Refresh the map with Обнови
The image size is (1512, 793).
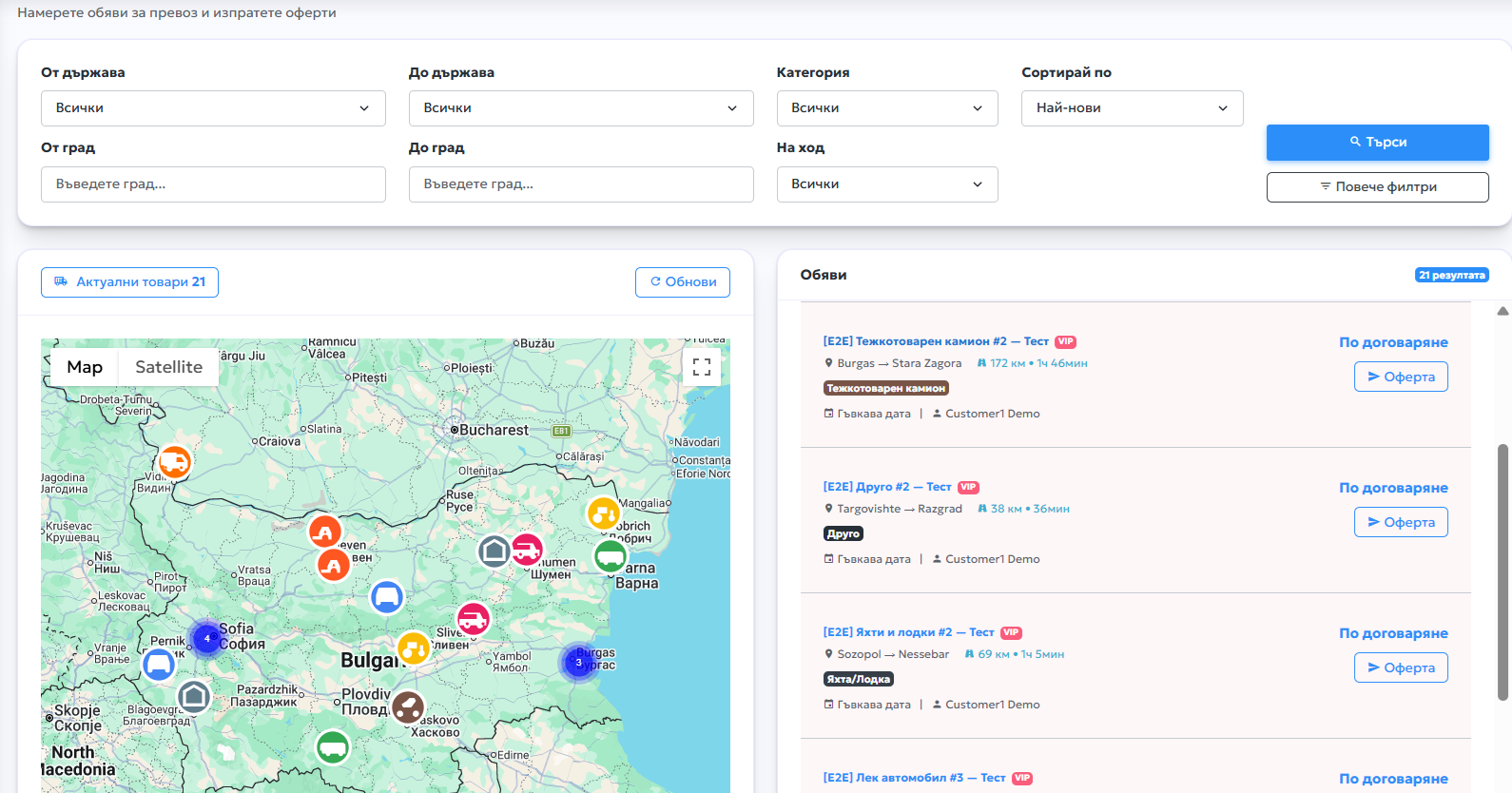(x=683, y=282)
